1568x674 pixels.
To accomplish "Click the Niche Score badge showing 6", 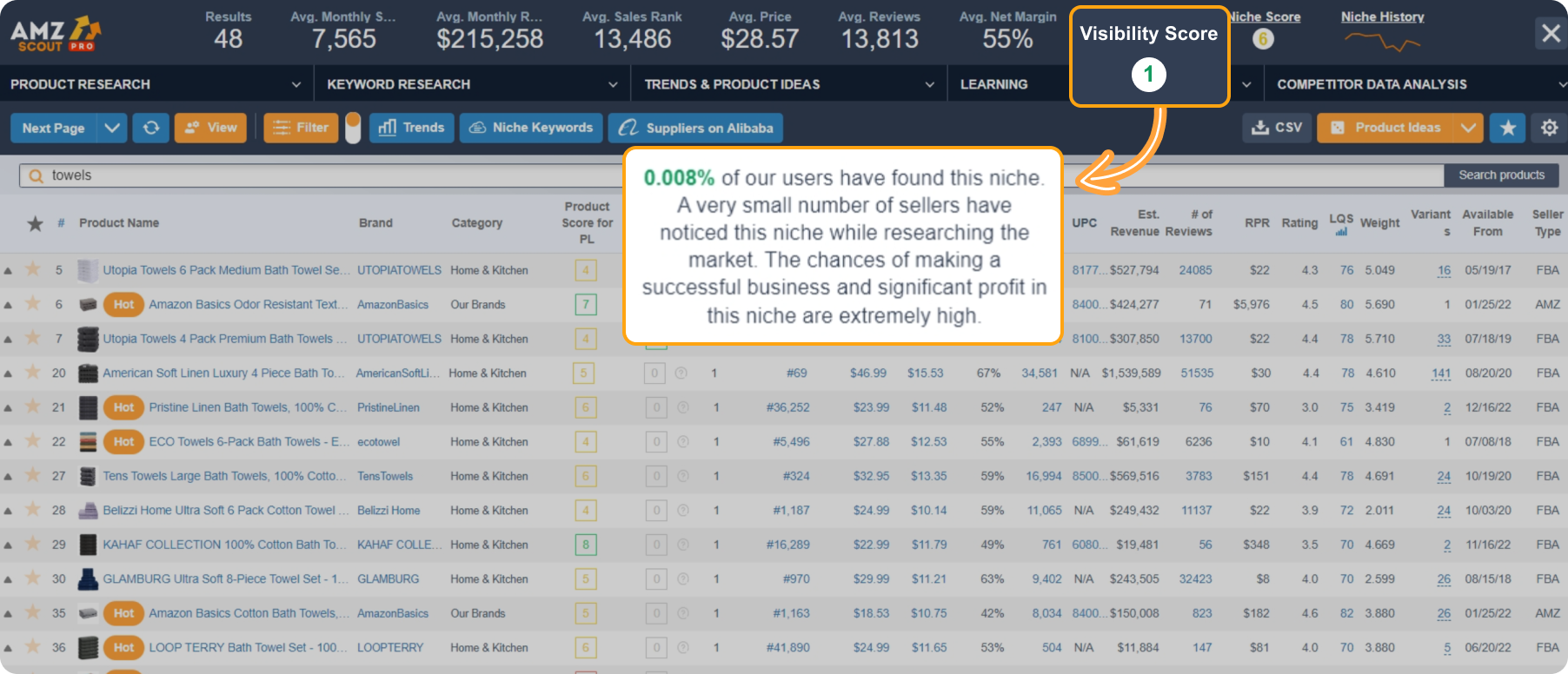I will [1263, 39].
